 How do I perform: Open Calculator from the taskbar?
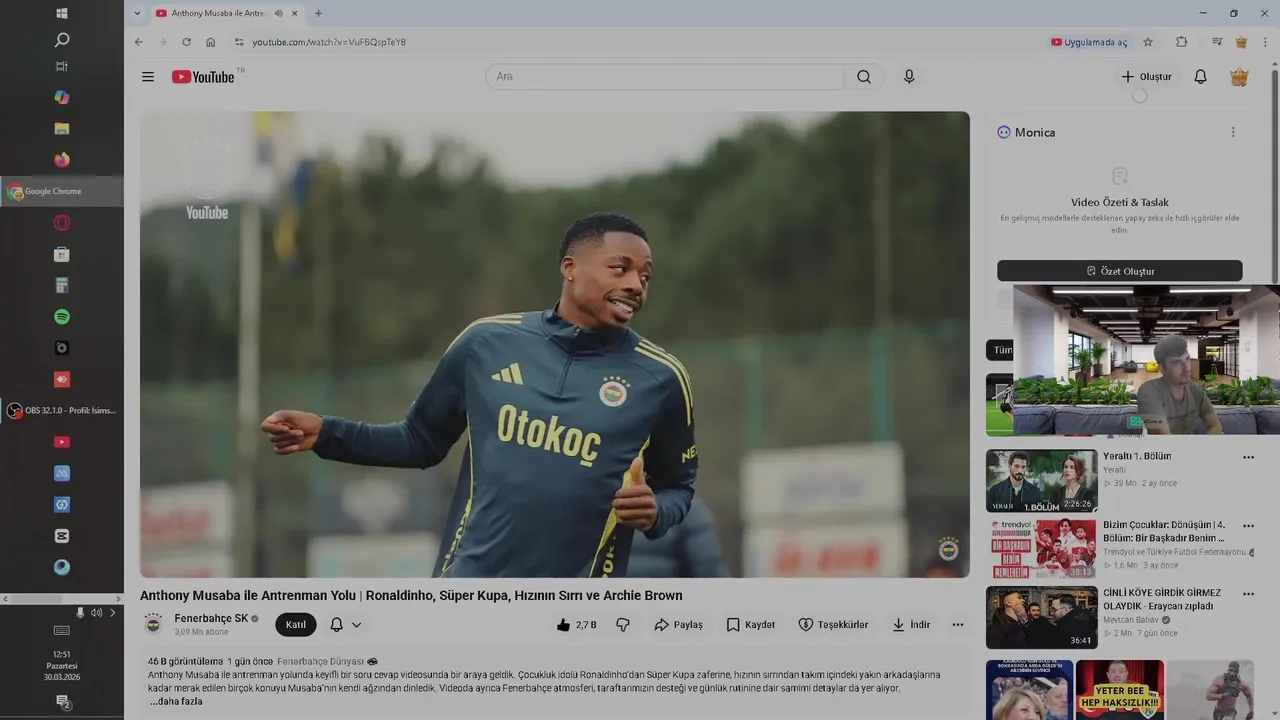62,285
